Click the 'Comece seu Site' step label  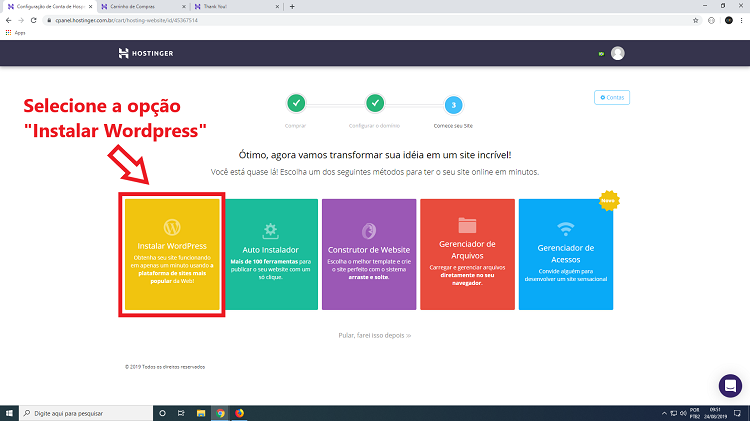(x=453, y=126)
